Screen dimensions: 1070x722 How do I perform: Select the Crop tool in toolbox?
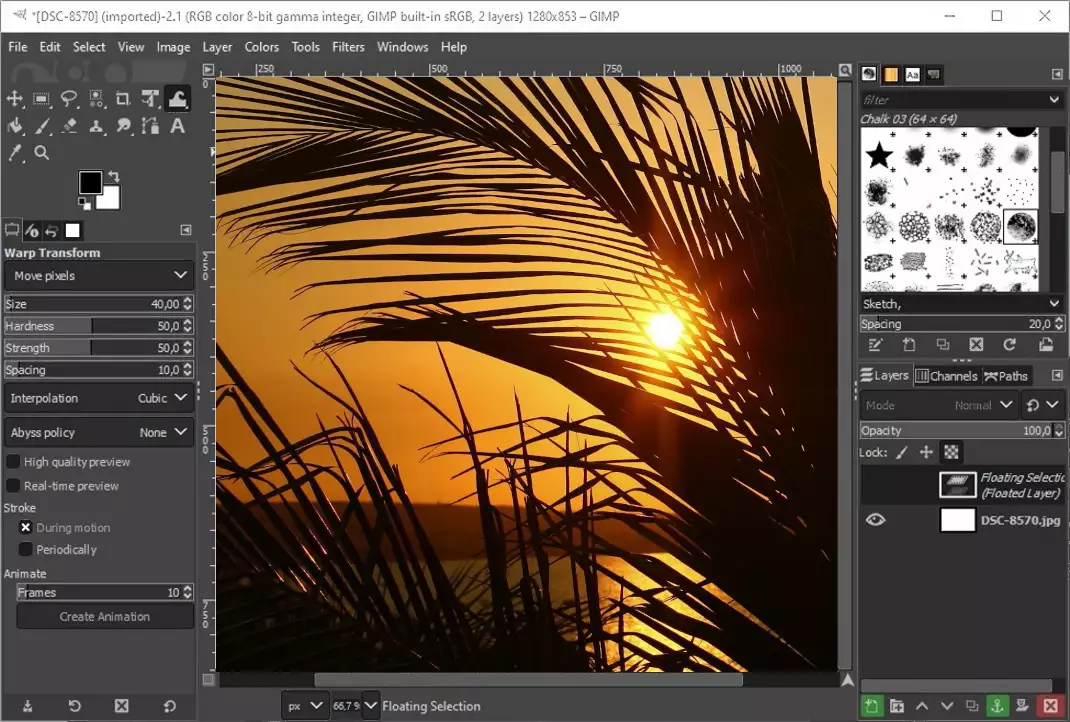pyautogui.click(x=123, y=98)
